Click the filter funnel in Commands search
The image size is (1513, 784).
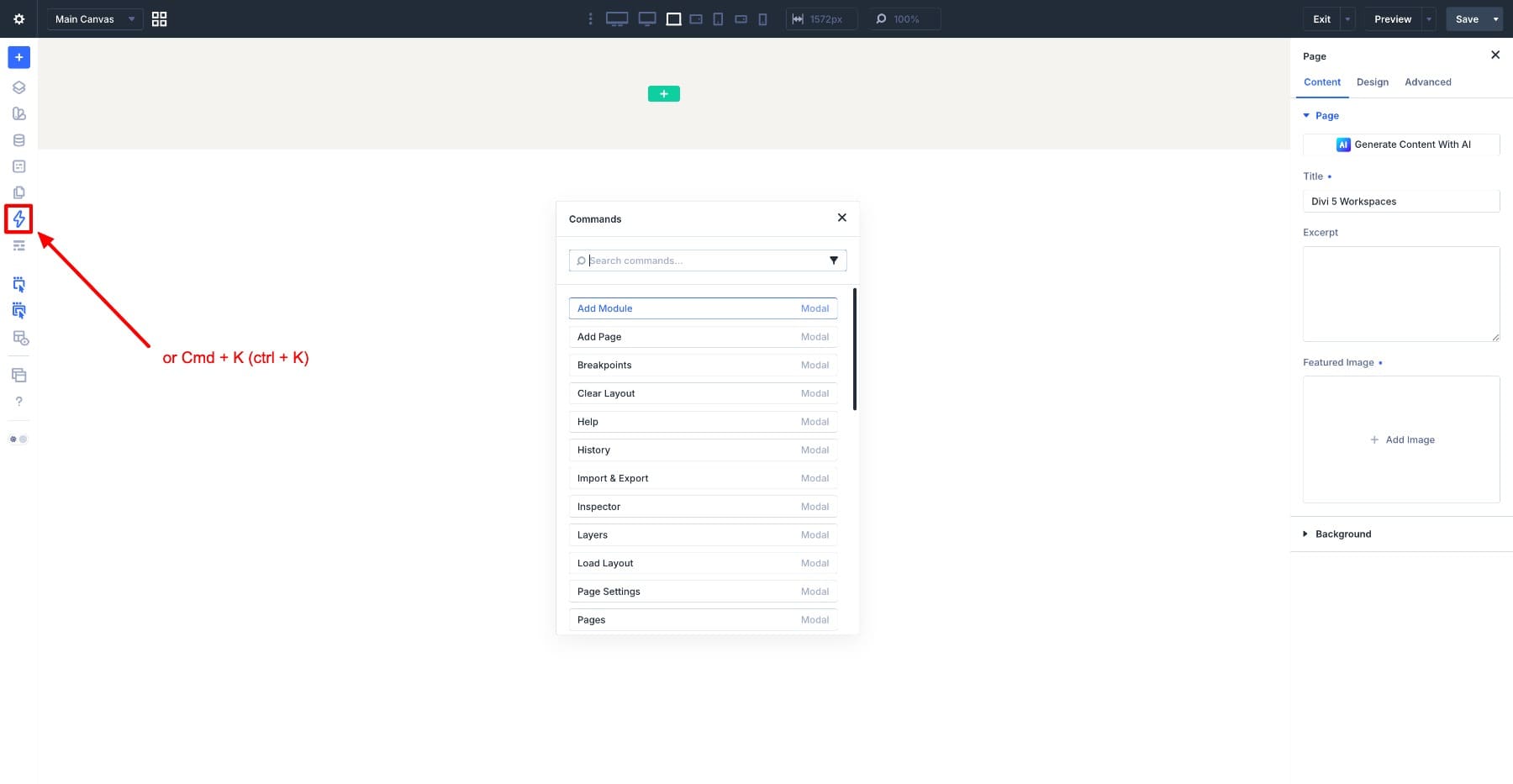(x=834, y=260)
